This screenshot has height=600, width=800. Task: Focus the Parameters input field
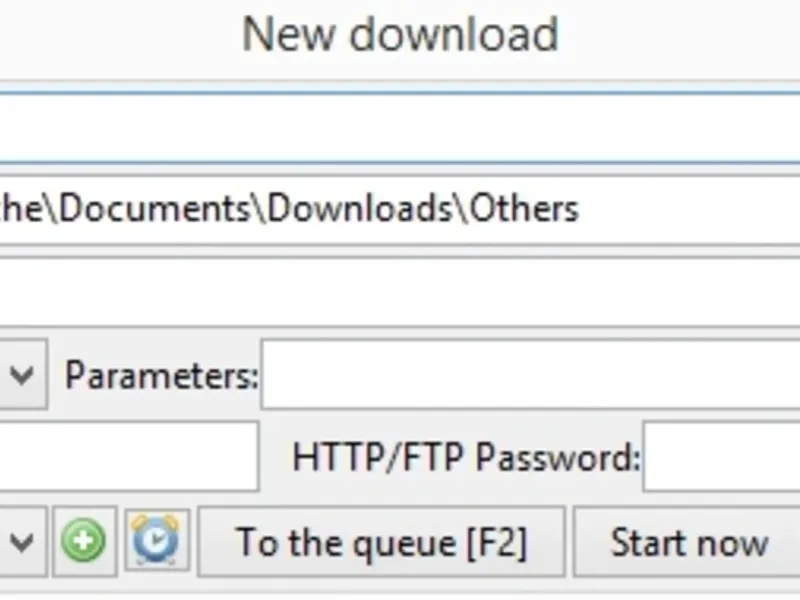pyautogui.click(x=530, y=375)
